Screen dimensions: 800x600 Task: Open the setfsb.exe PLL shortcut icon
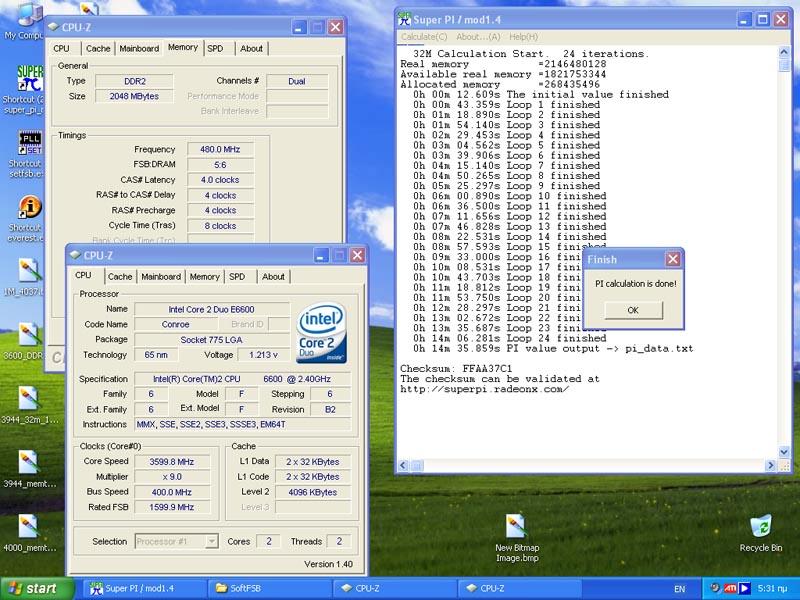pos(29,143)
